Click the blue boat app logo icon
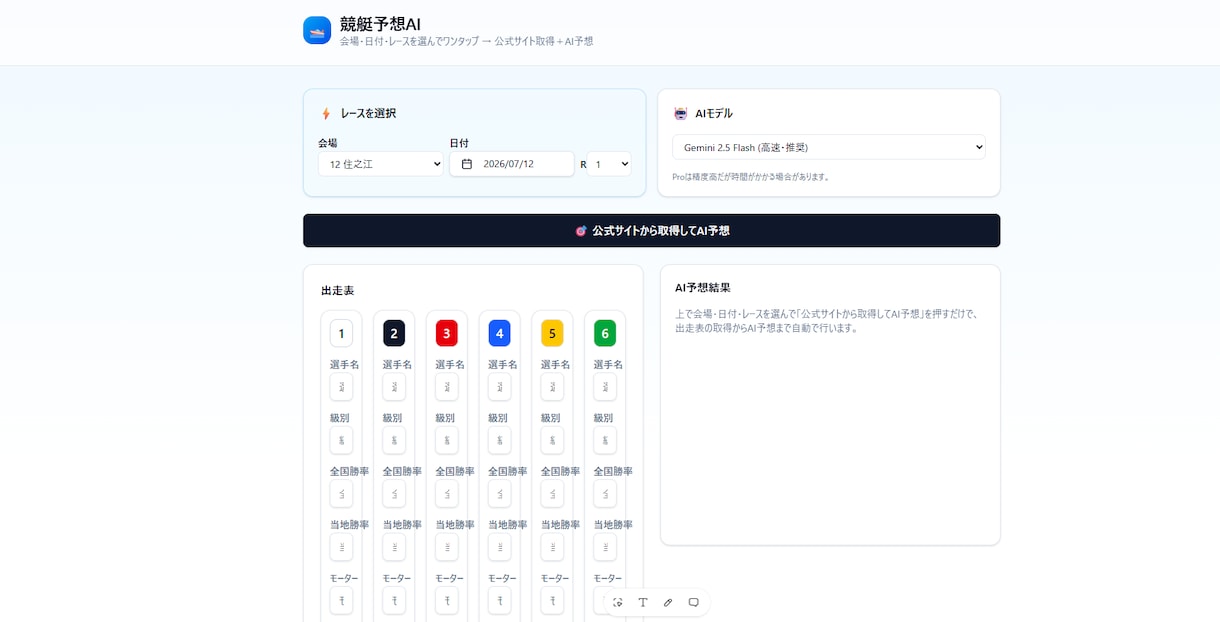 [x=317, y=30]
